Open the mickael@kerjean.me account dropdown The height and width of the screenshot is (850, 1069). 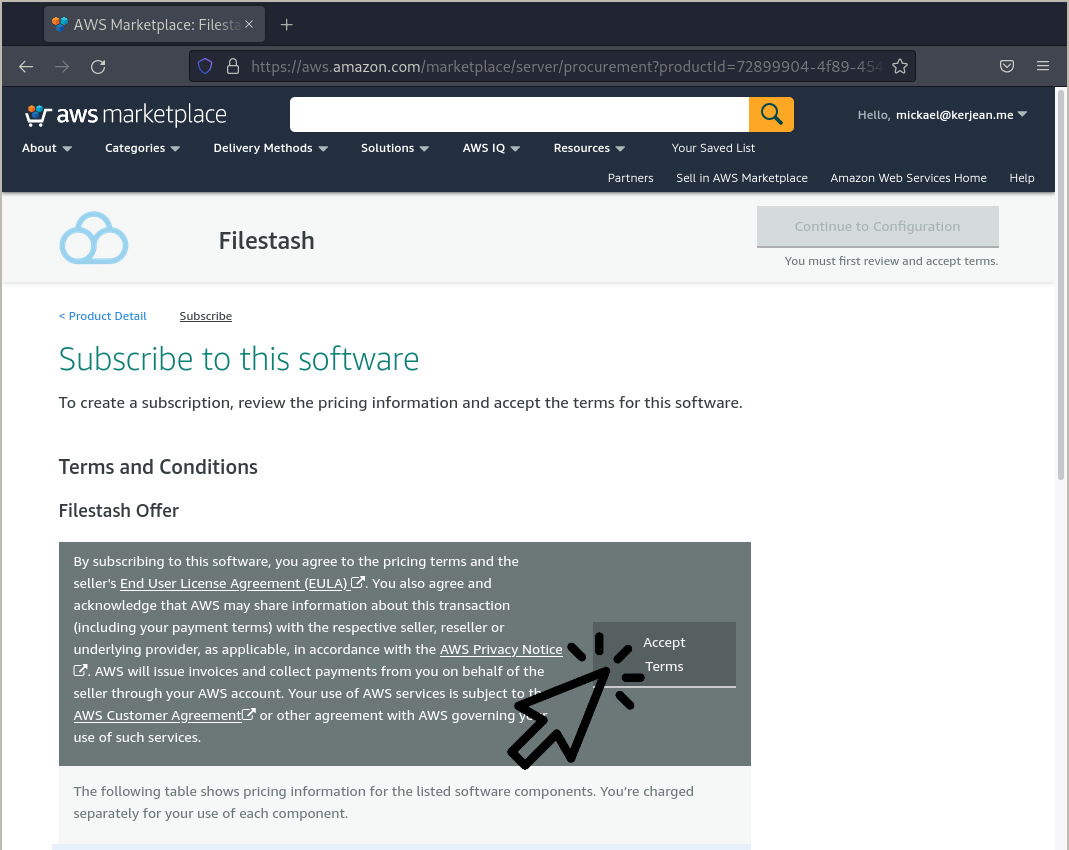pos(942,115)
